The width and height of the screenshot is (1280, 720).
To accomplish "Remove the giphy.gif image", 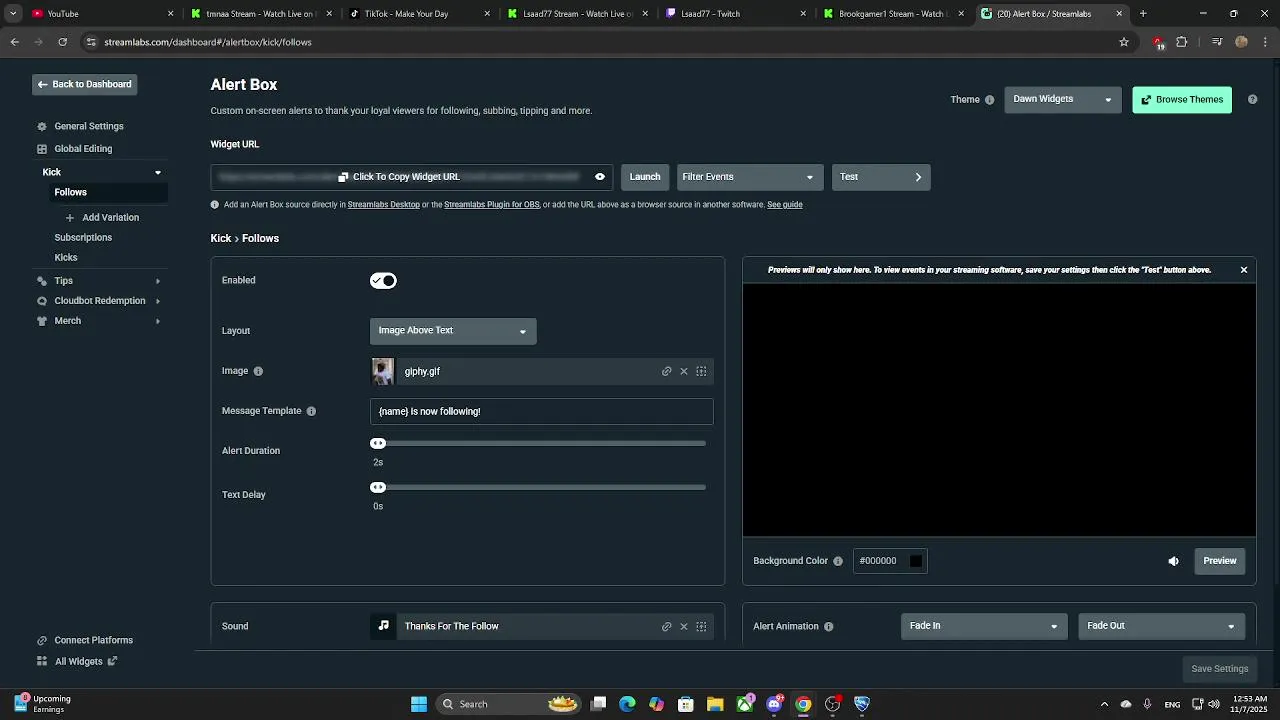I will tap(684, 372).
